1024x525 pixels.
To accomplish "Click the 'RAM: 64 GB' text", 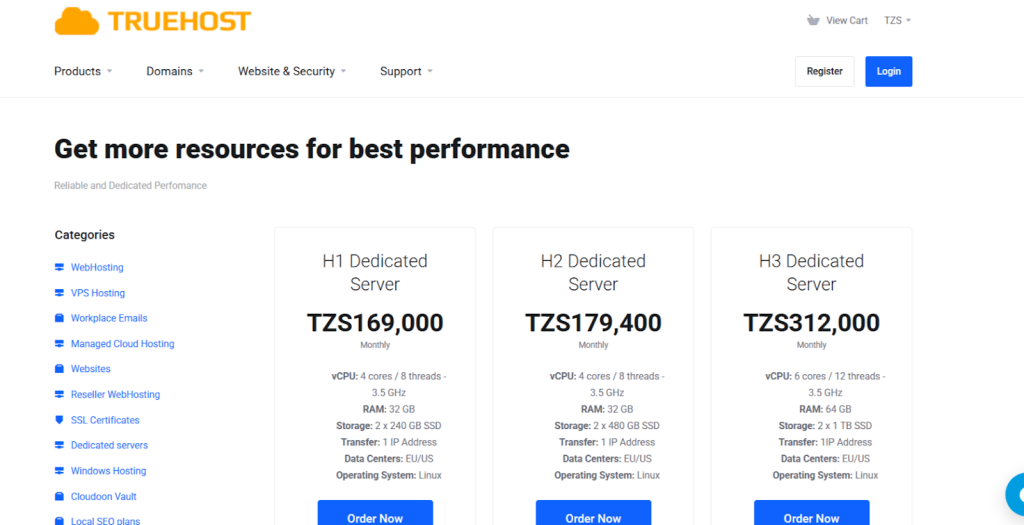I will pyautogui.click(x=825, y=409).
